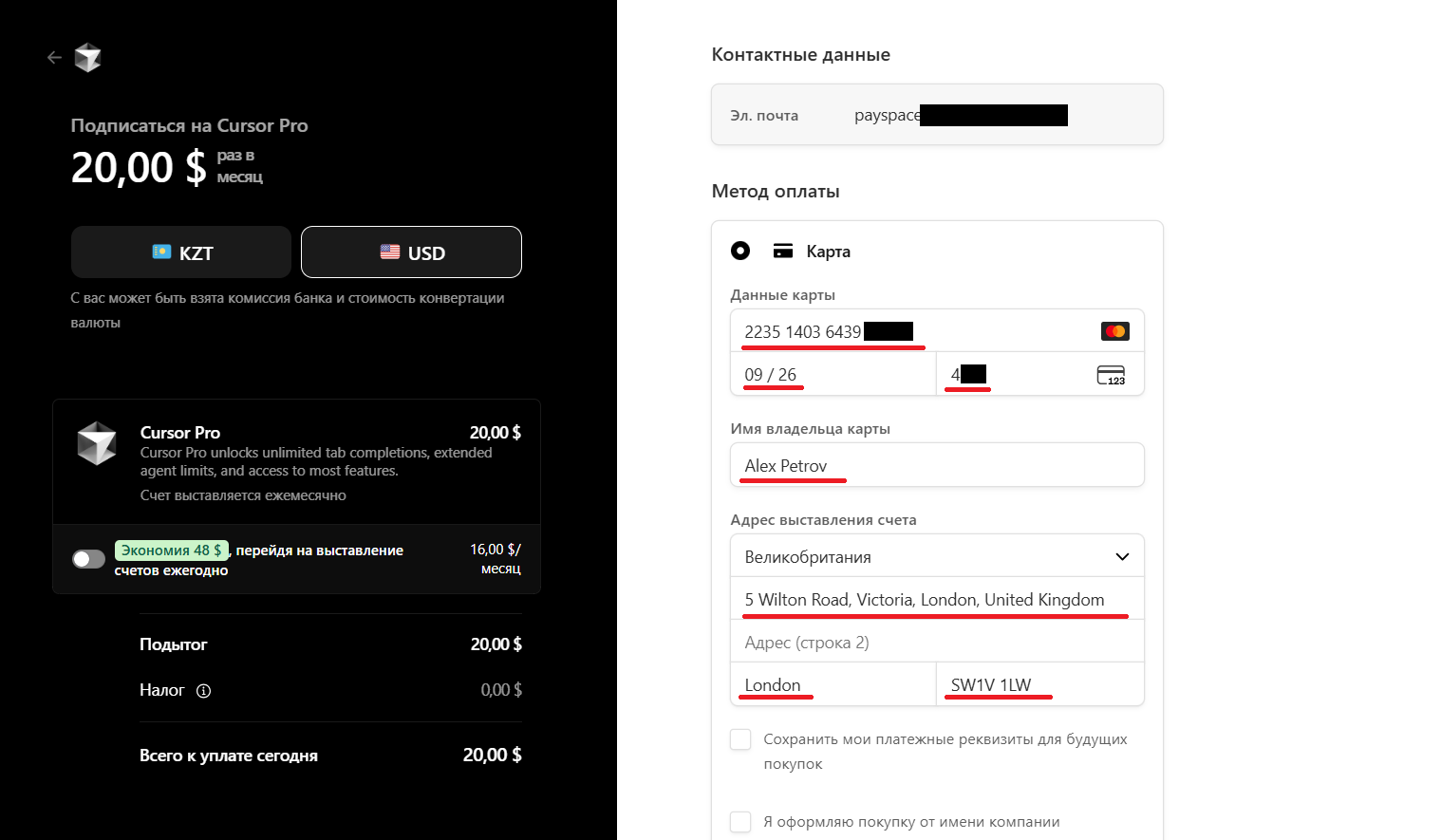Image resolution: width=1441 pixels, height=840 pixels.
Task: Check the purchasing as company box
Action: click(740, 822)
